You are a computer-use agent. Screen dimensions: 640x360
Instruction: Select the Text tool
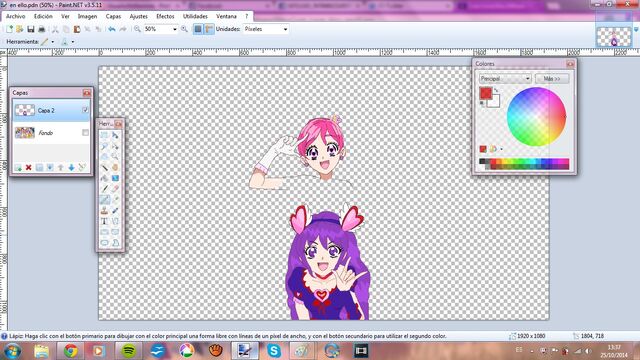coord(104,221)
